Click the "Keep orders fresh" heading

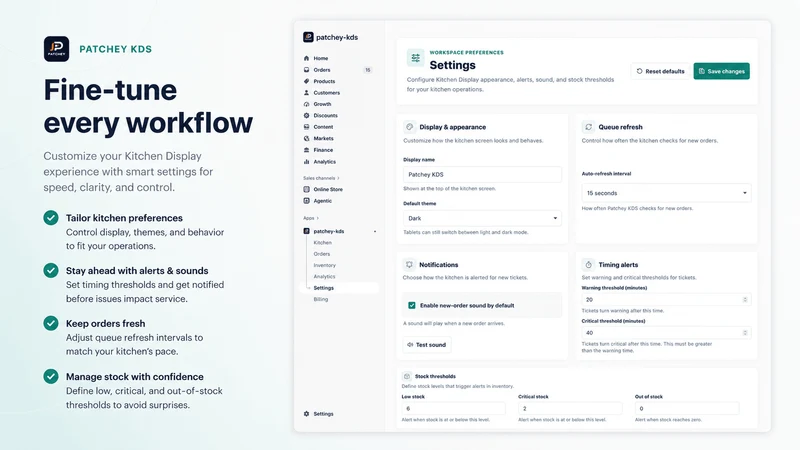pos(106,323)
